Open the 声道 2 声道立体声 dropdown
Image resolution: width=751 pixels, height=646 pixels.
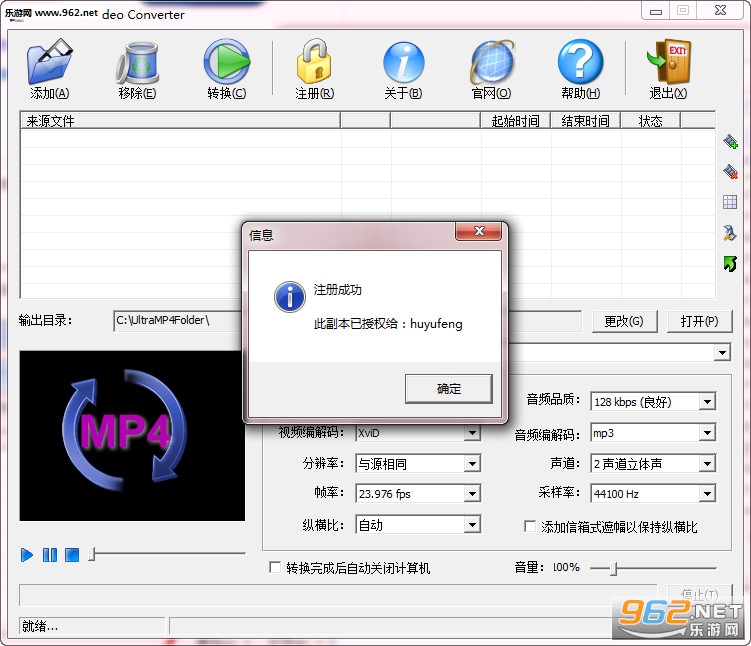[x=707, y=464]
